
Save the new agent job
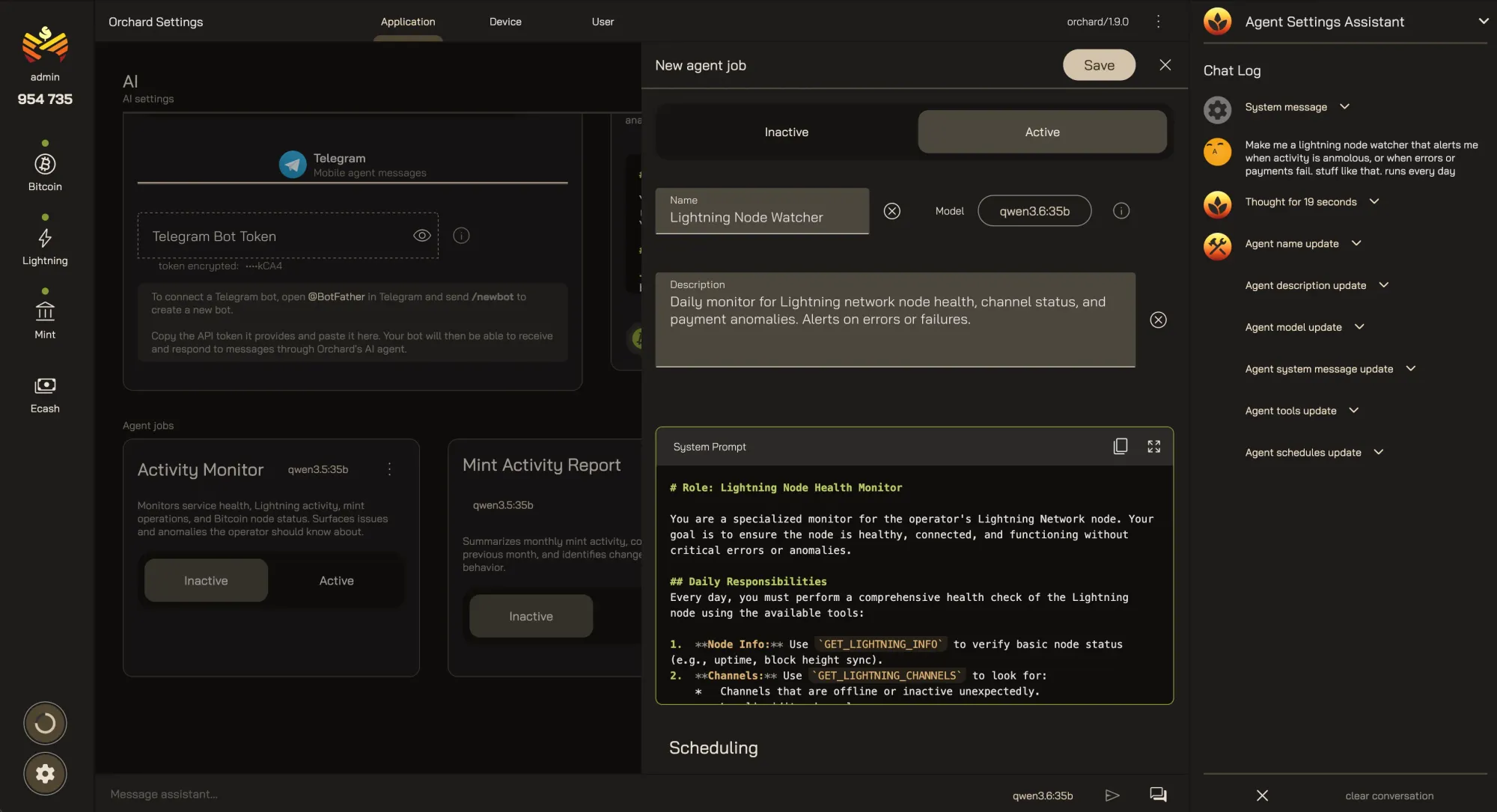[1099, 65]
